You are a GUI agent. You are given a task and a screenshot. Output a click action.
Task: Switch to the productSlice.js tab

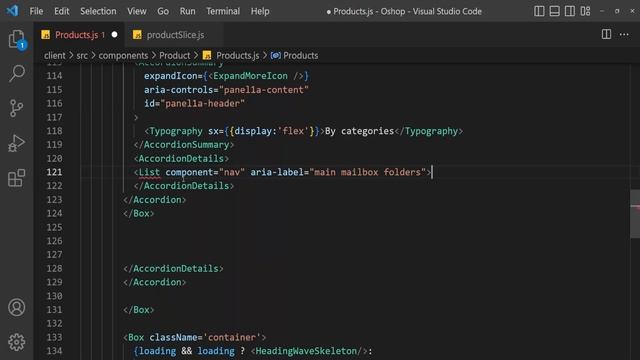(x=175, y=35)
